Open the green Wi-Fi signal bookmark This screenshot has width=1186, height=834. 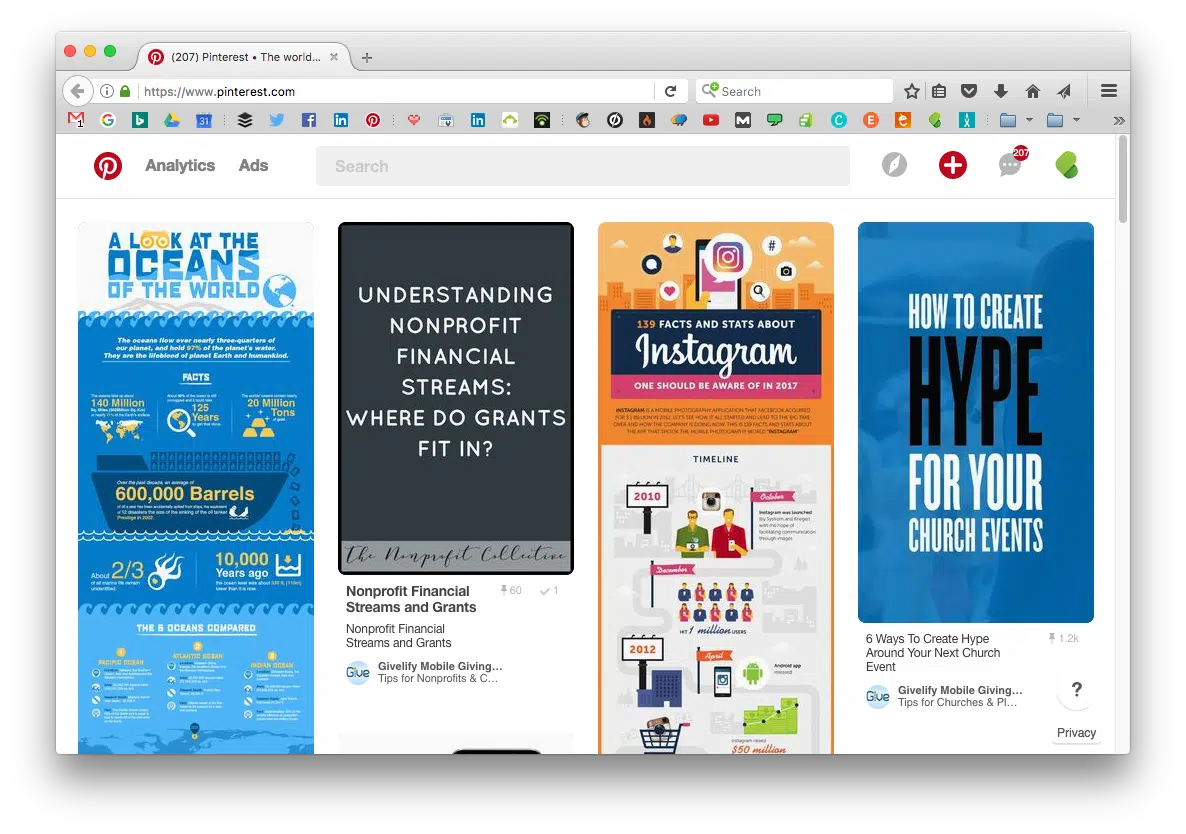pyautogui.click(x=542, y=119)
